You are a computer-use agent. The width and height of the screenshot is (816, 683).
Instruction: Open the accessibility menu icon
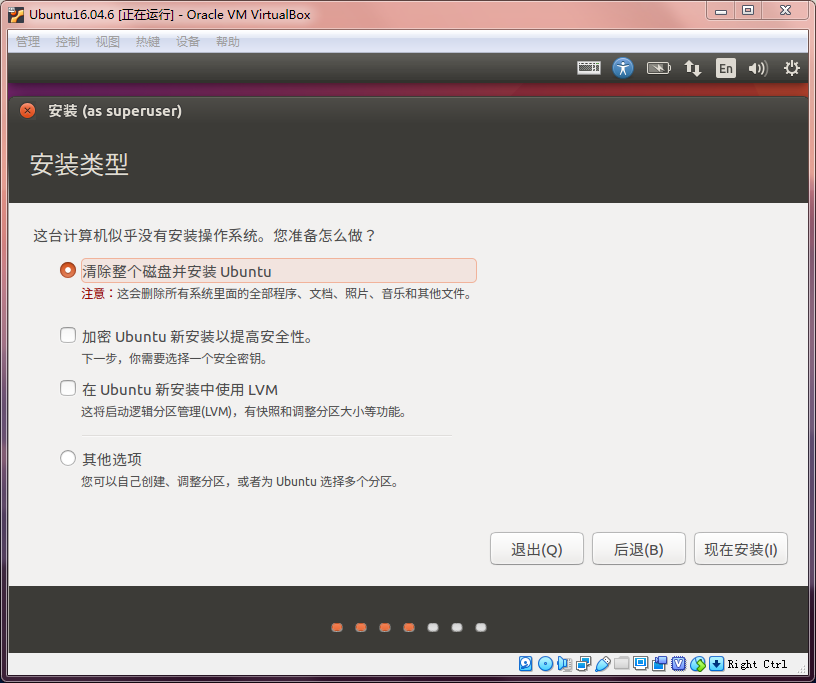623,68
